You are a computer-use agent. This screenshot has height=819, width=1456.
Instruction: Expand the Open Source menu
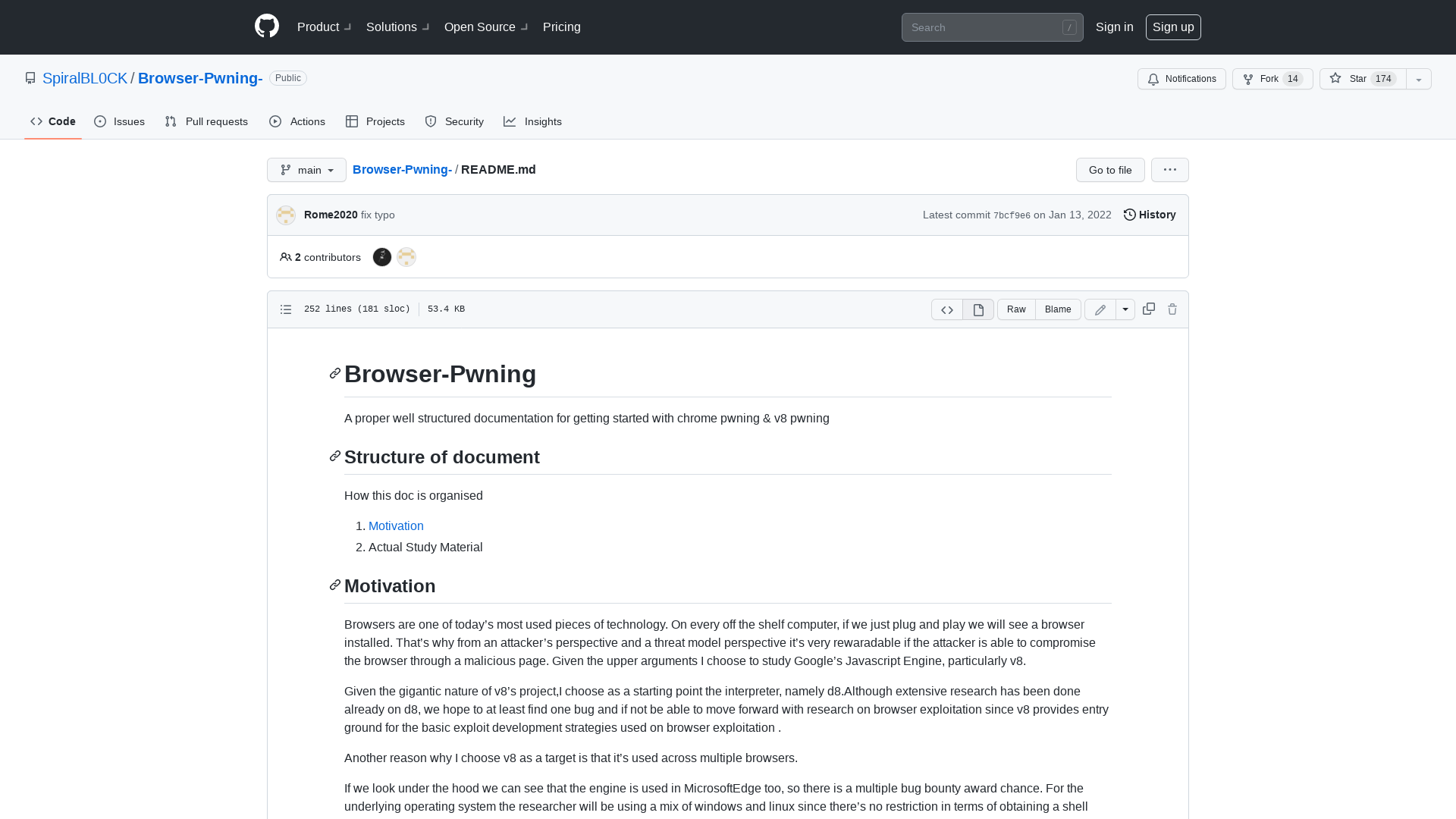pos(487,27)
